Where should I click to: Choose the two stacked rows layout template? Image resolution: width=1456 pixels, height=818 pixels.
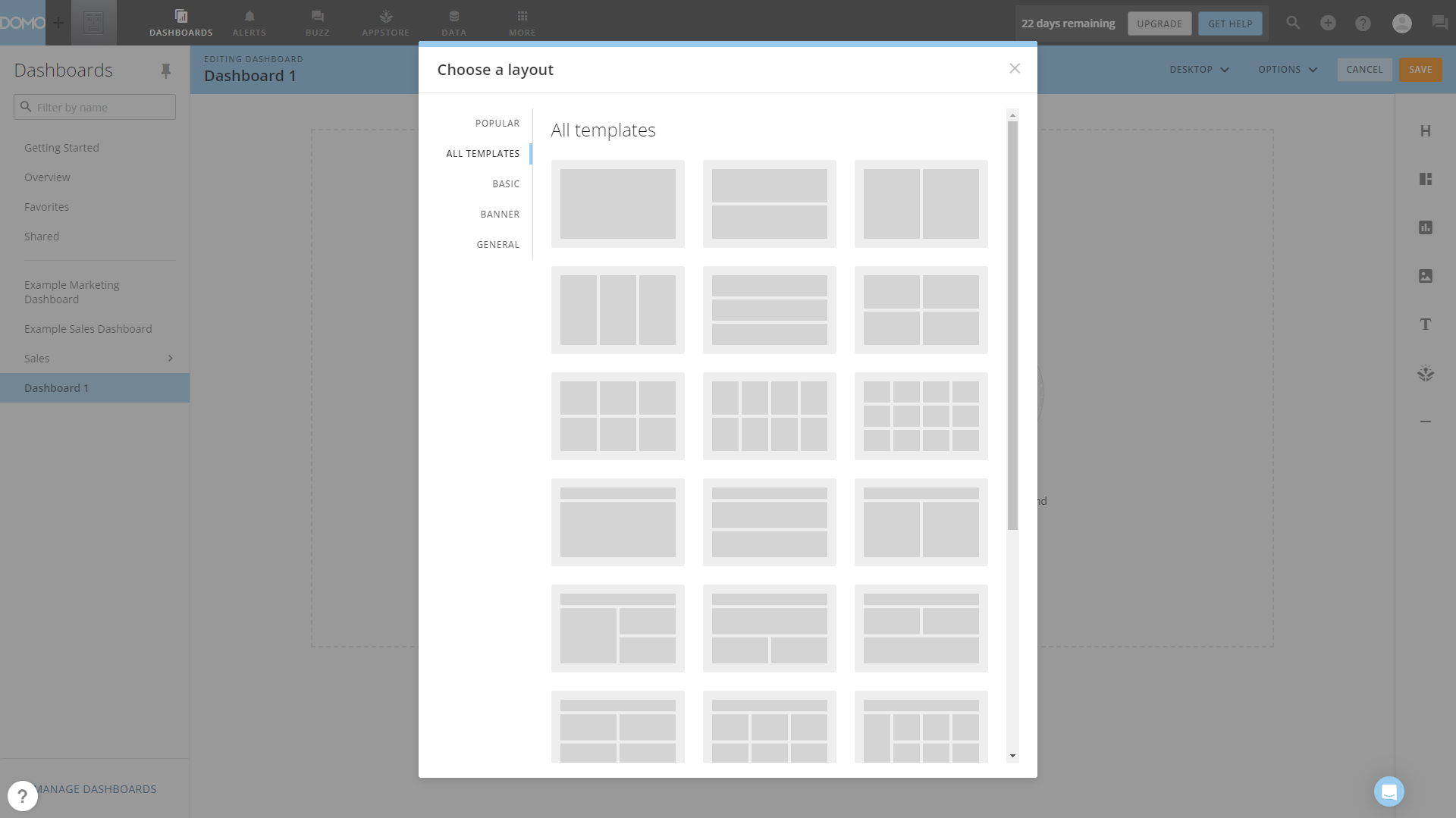(x=769, y=203)
